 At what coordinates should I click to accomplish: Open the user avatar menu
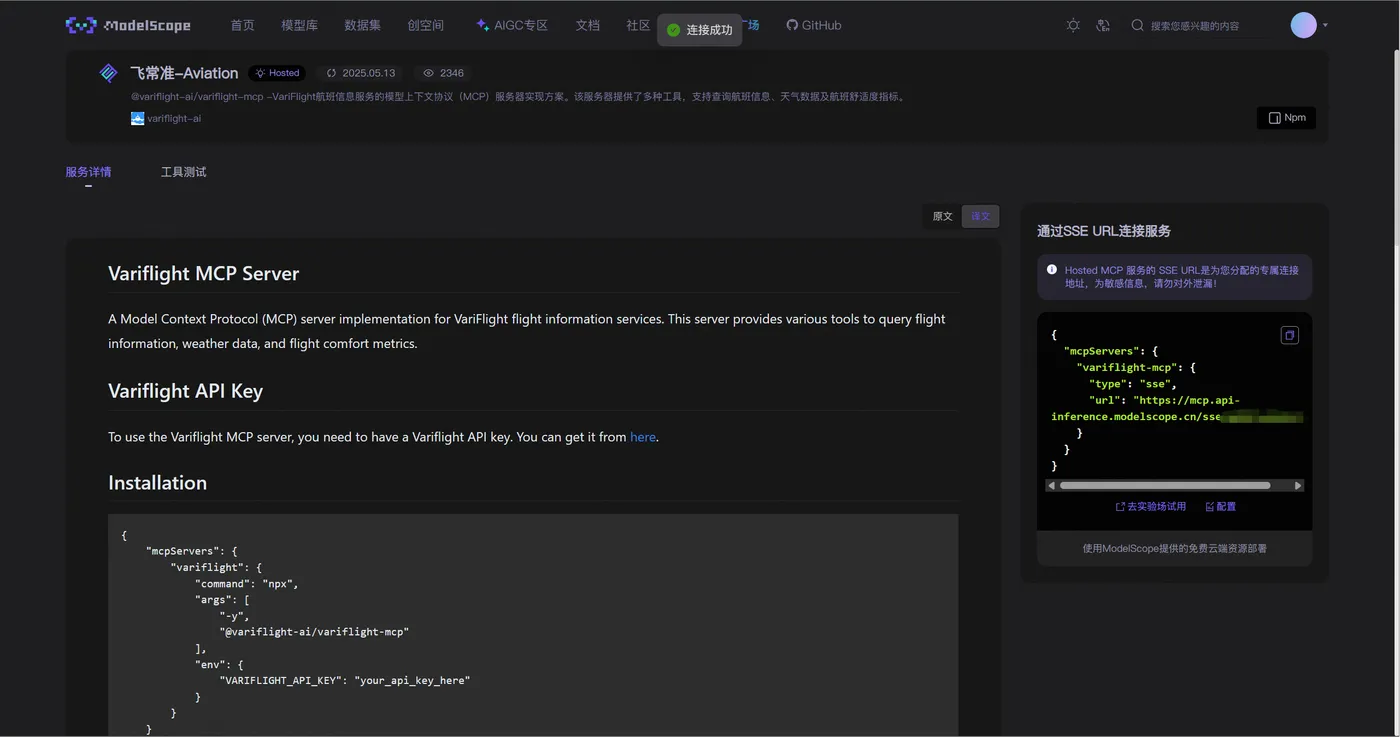(1304, 25)
